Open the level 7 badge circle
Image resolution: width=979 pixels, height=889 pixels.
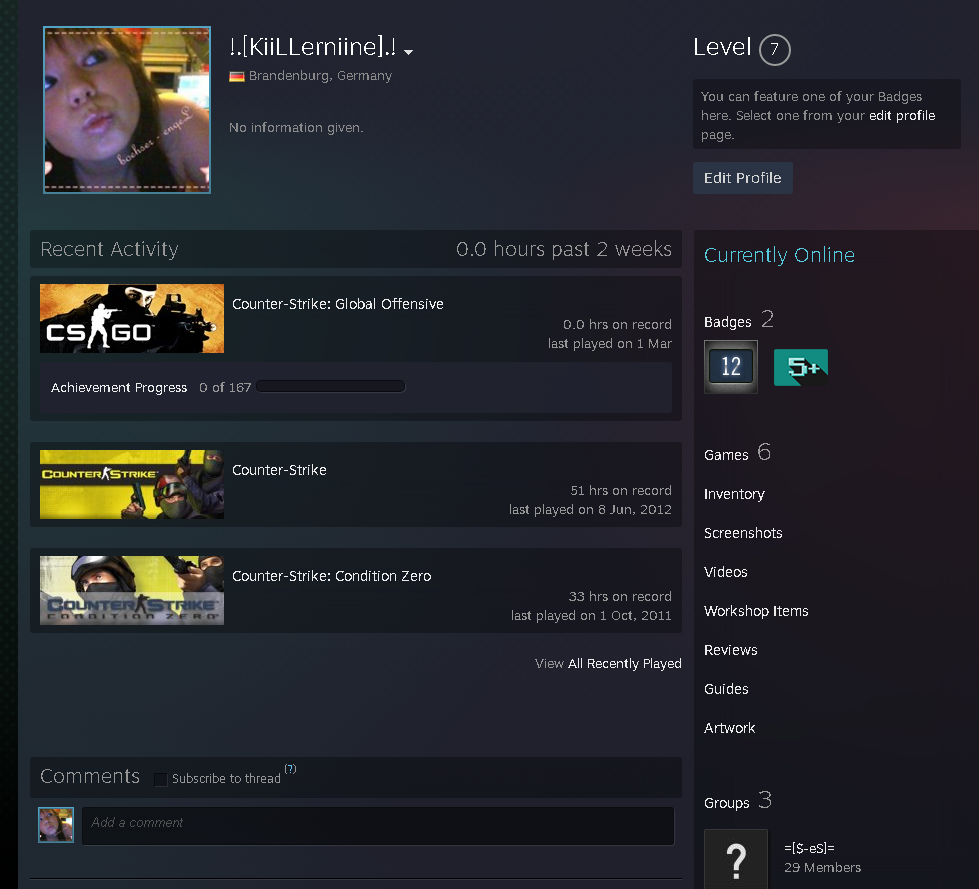774,49
